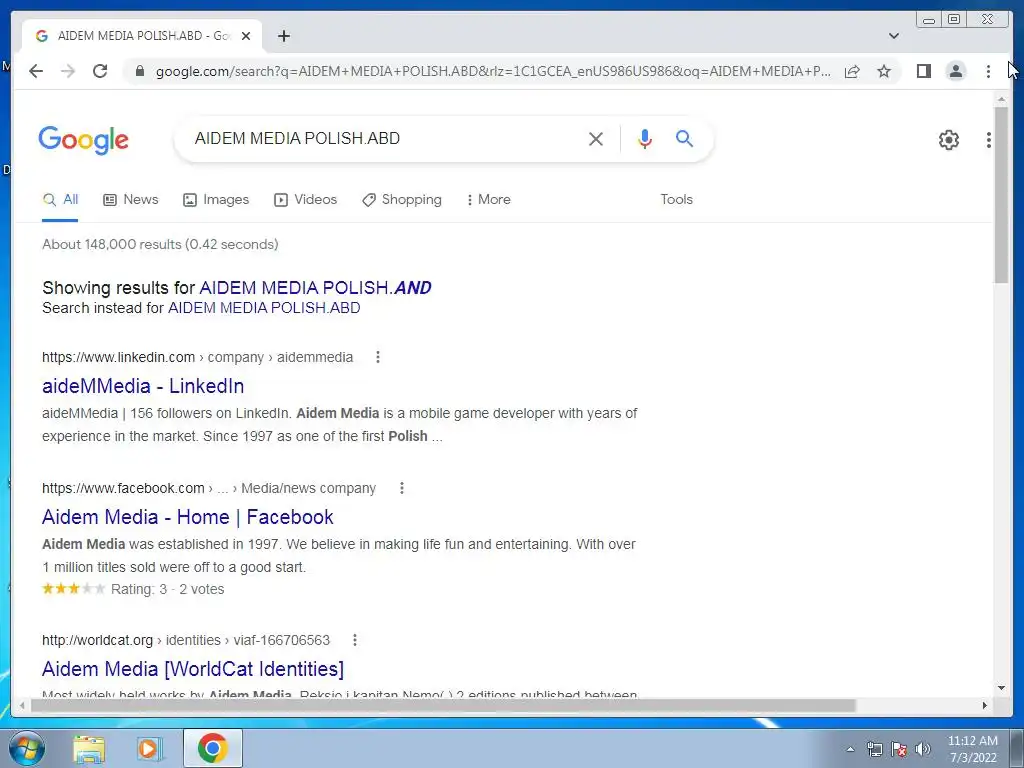Open the Google options menu beside the gear
Image resolution: width=1024 pixels, height=768 pixels.
(989, 139)
